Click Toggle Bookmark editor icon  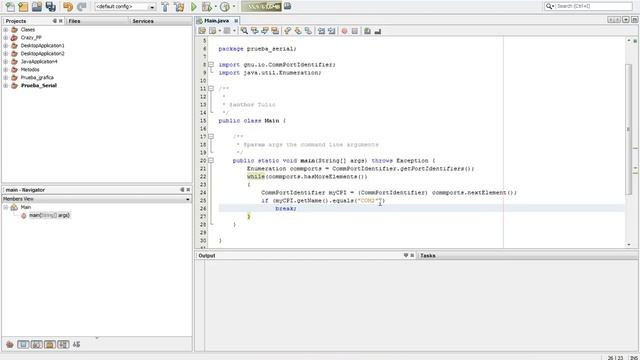(308, 31)
